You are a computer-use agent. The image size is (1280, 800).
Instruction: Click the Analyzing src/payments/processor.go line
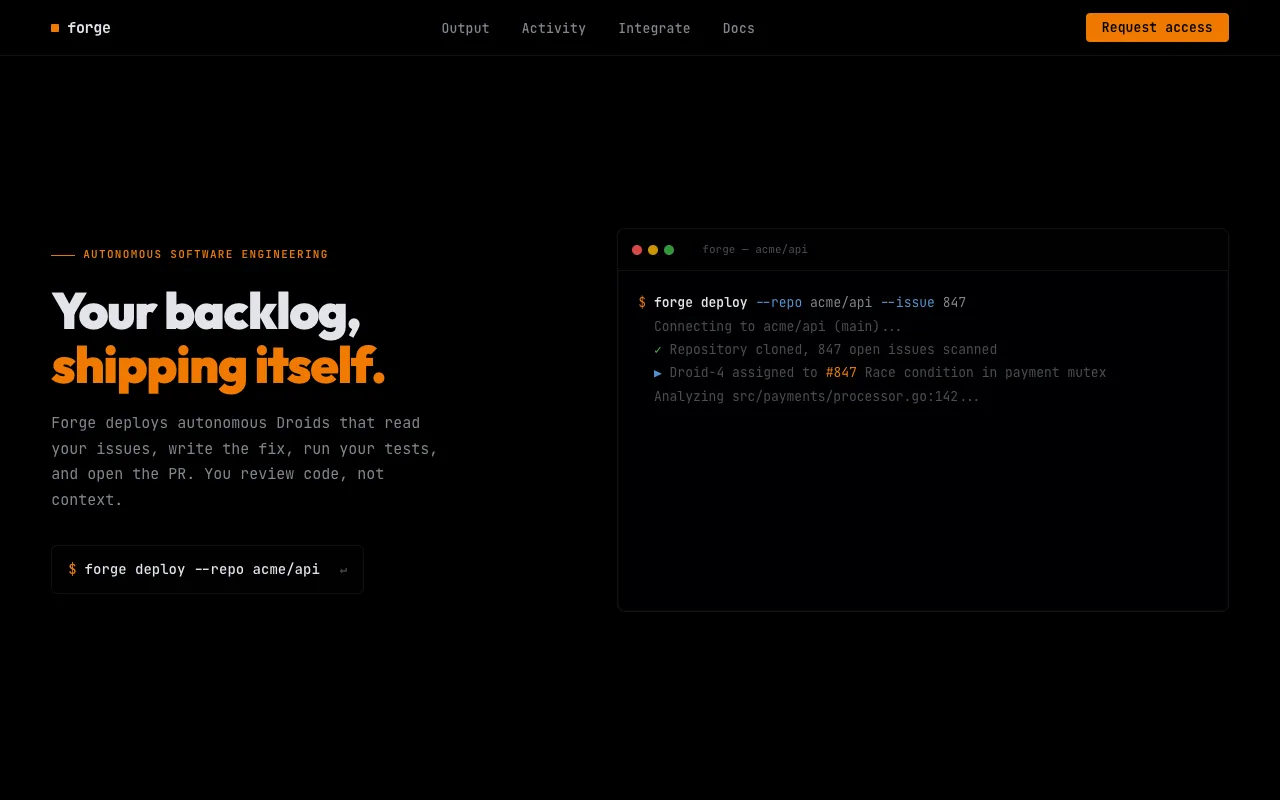point(816,397)
